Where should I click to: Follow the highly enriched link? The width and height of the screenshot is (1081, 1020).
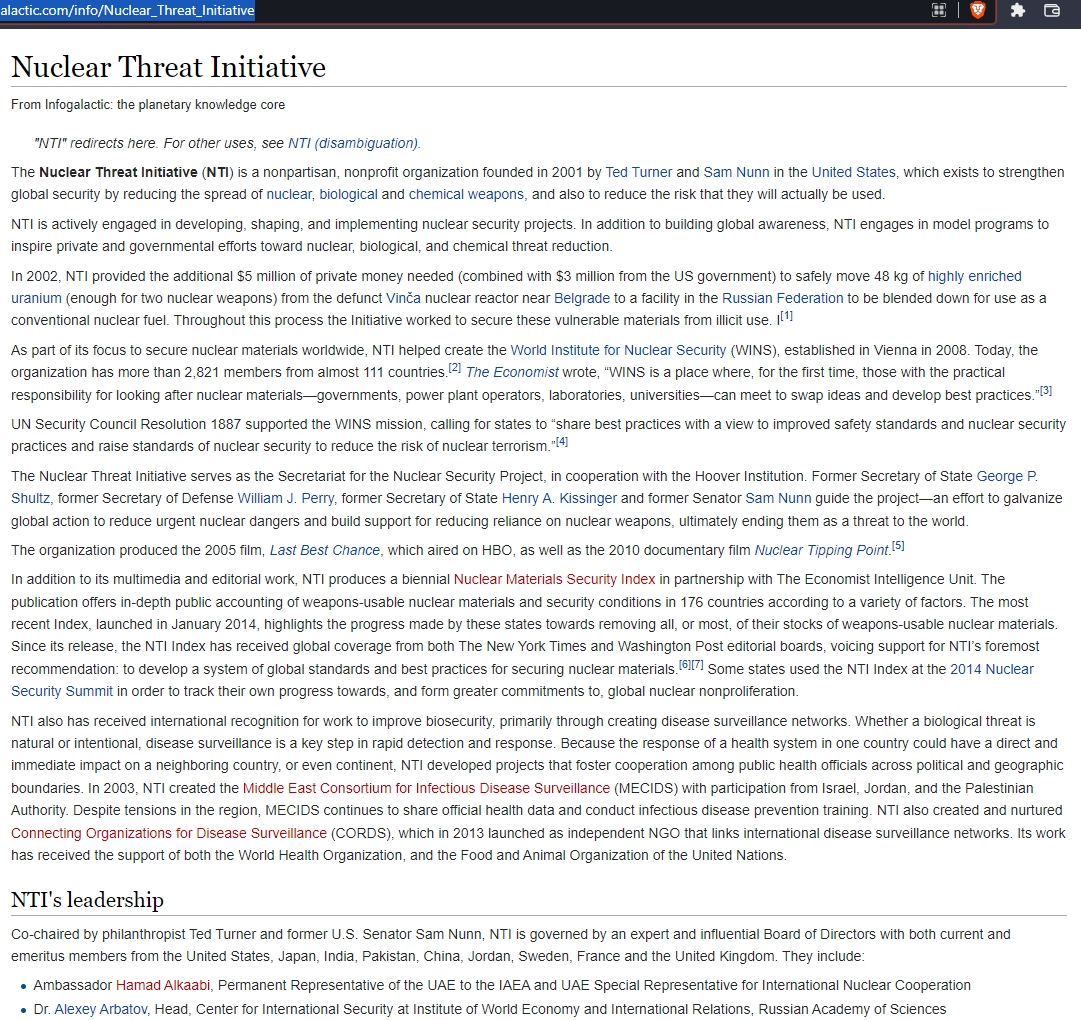[x=974, y=276]
